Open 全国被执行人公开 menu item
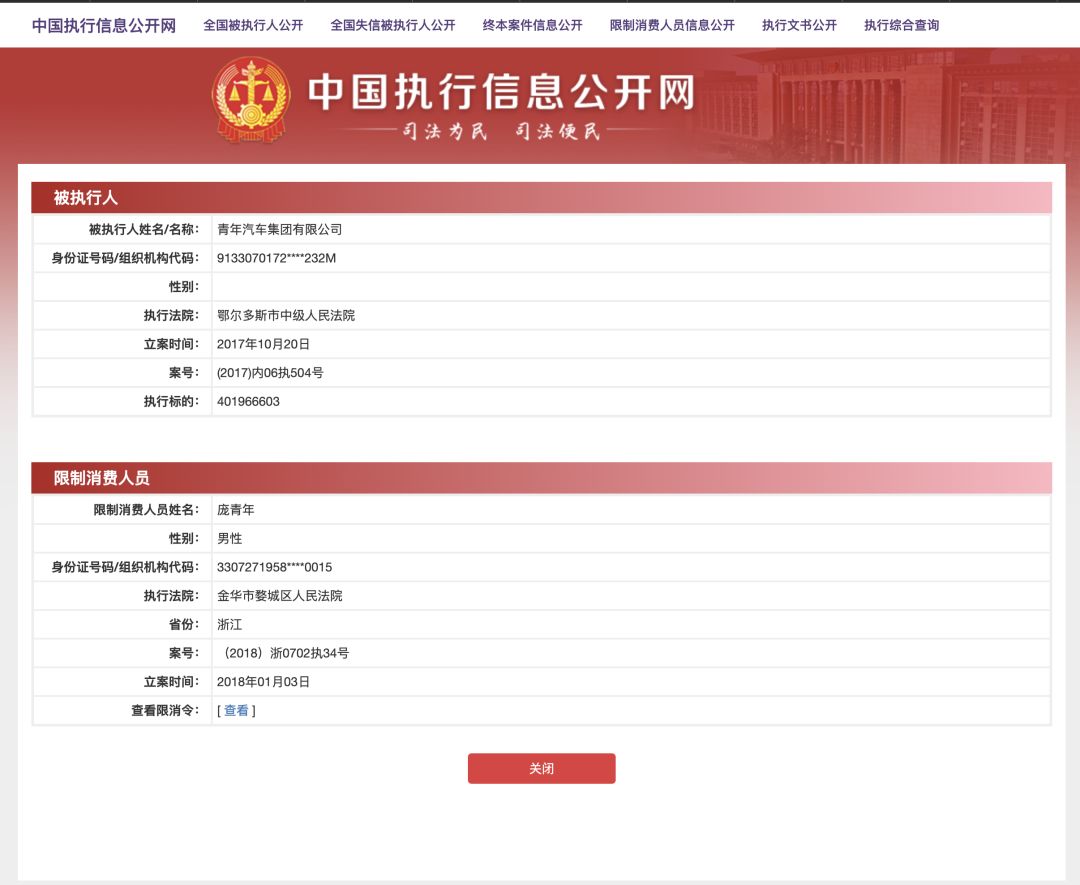Image resolution: width=1080 pixels, height=885 pixels. point(253,25)
